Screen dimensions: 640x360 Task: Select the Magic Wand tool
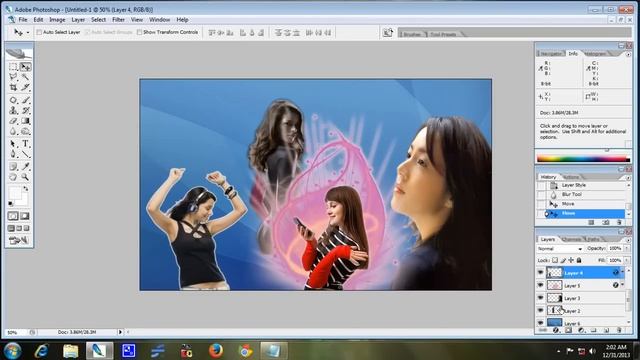[25, 77]
